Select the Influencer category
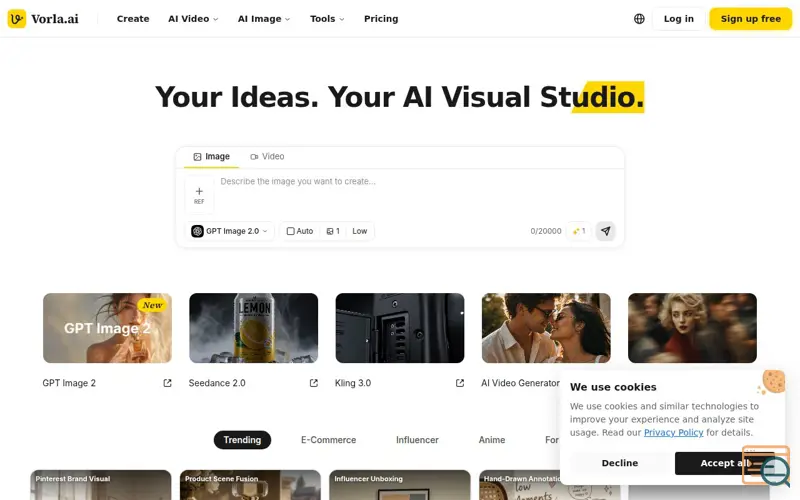 (417, 440)
